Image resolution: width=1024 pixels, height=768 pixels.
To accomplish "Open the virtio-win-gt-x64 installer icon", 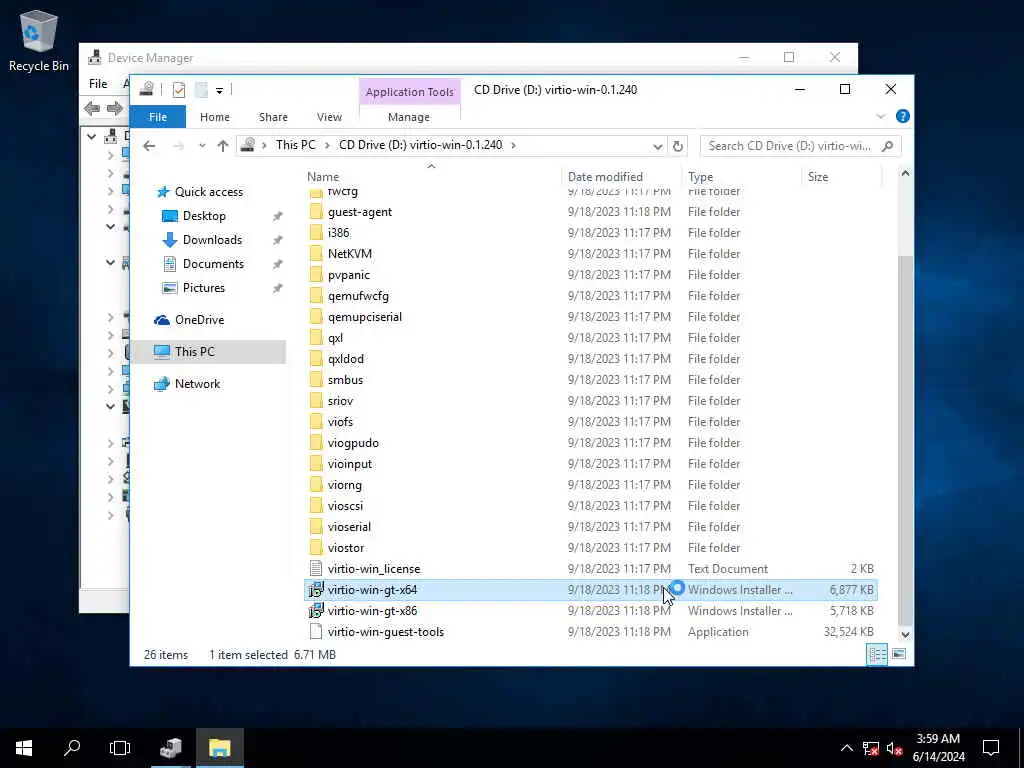I will [x=316, y=590].
